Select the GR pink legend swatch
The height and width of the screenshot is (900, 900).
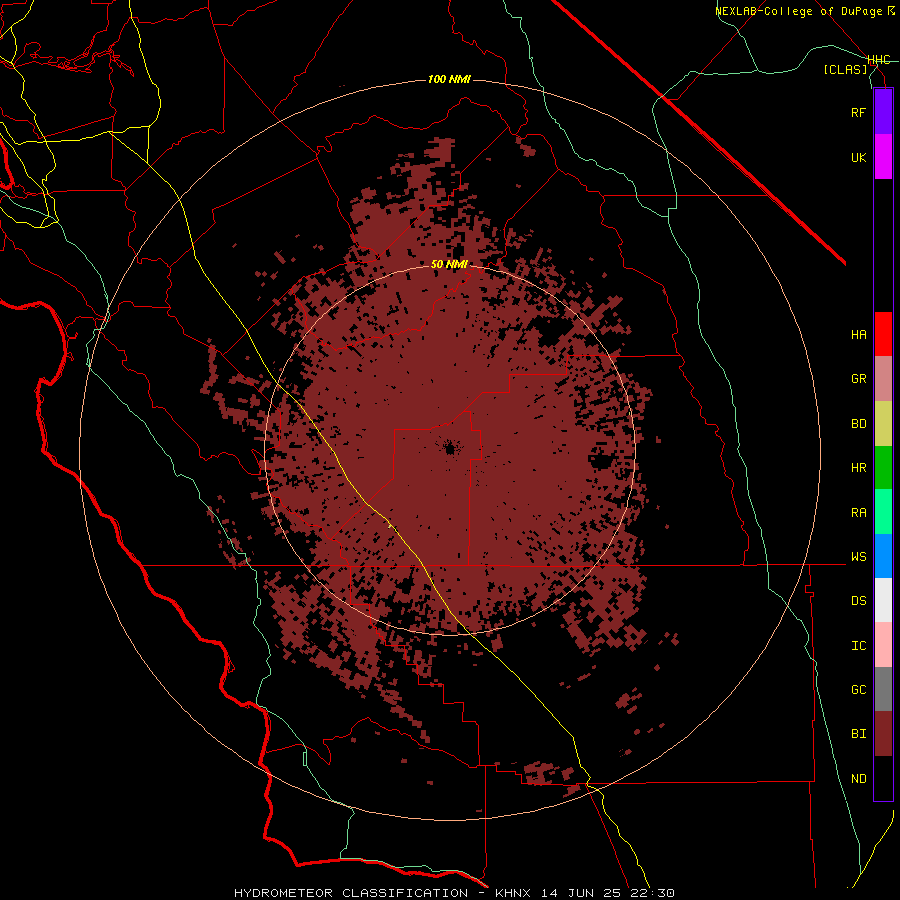pyautogui.click(x=883, y=379)
